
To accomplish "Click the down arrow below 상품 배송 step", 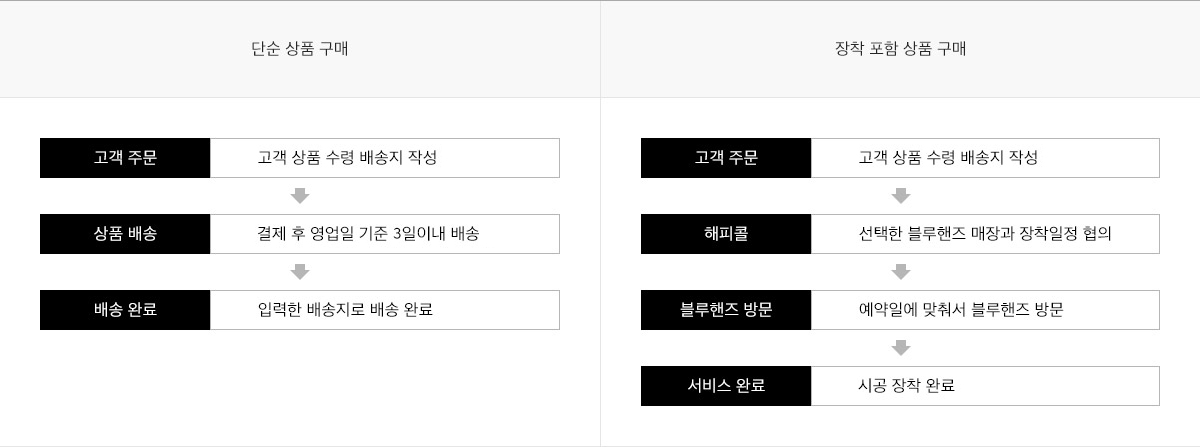I will pyautogui.click(x=300, y=272).
